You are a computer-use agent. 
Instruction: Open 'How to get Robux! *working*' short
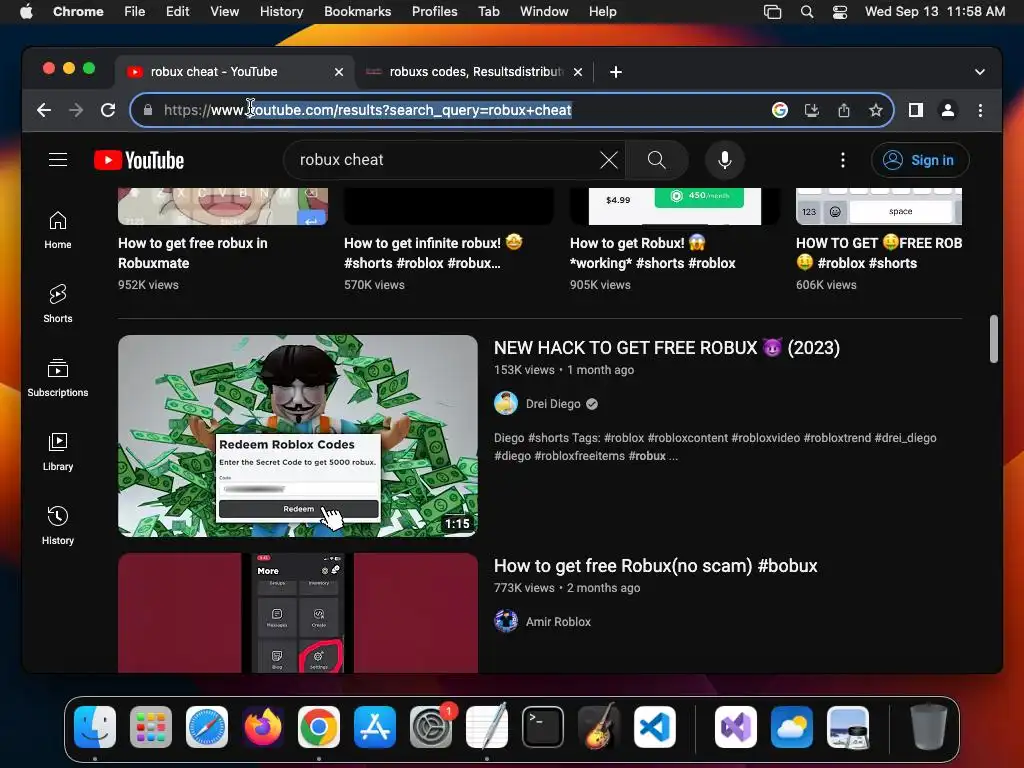tap(652, 253)
